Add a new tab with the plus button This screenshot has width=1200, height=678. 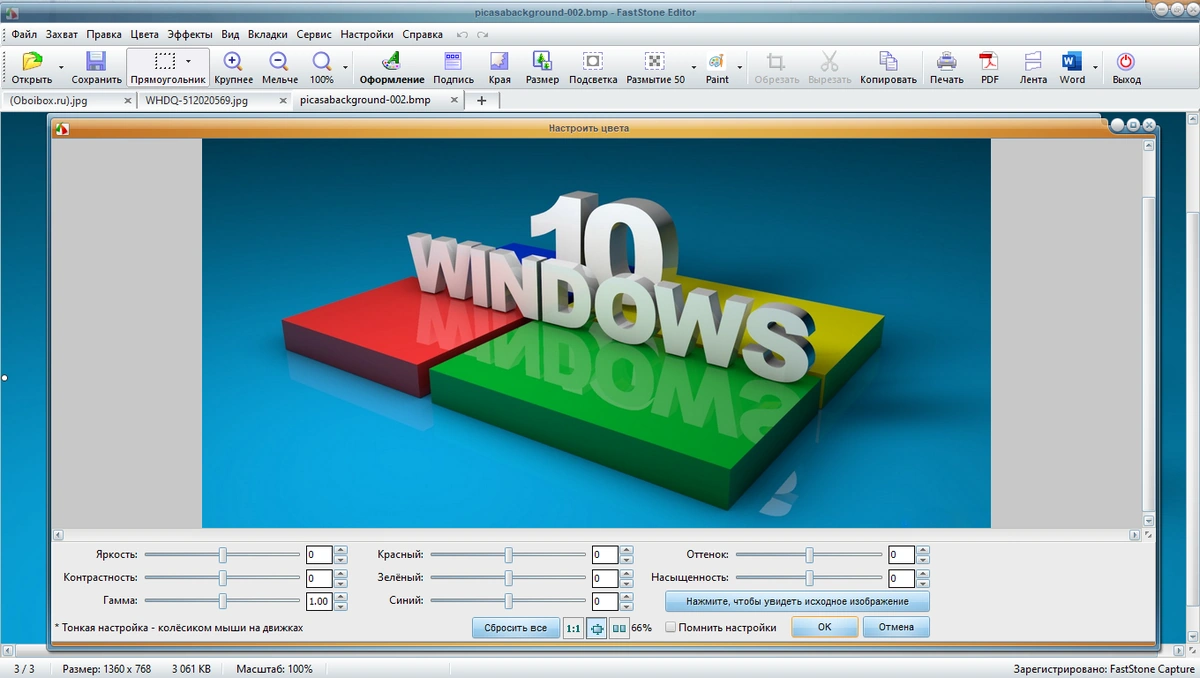tap(482, 101)
